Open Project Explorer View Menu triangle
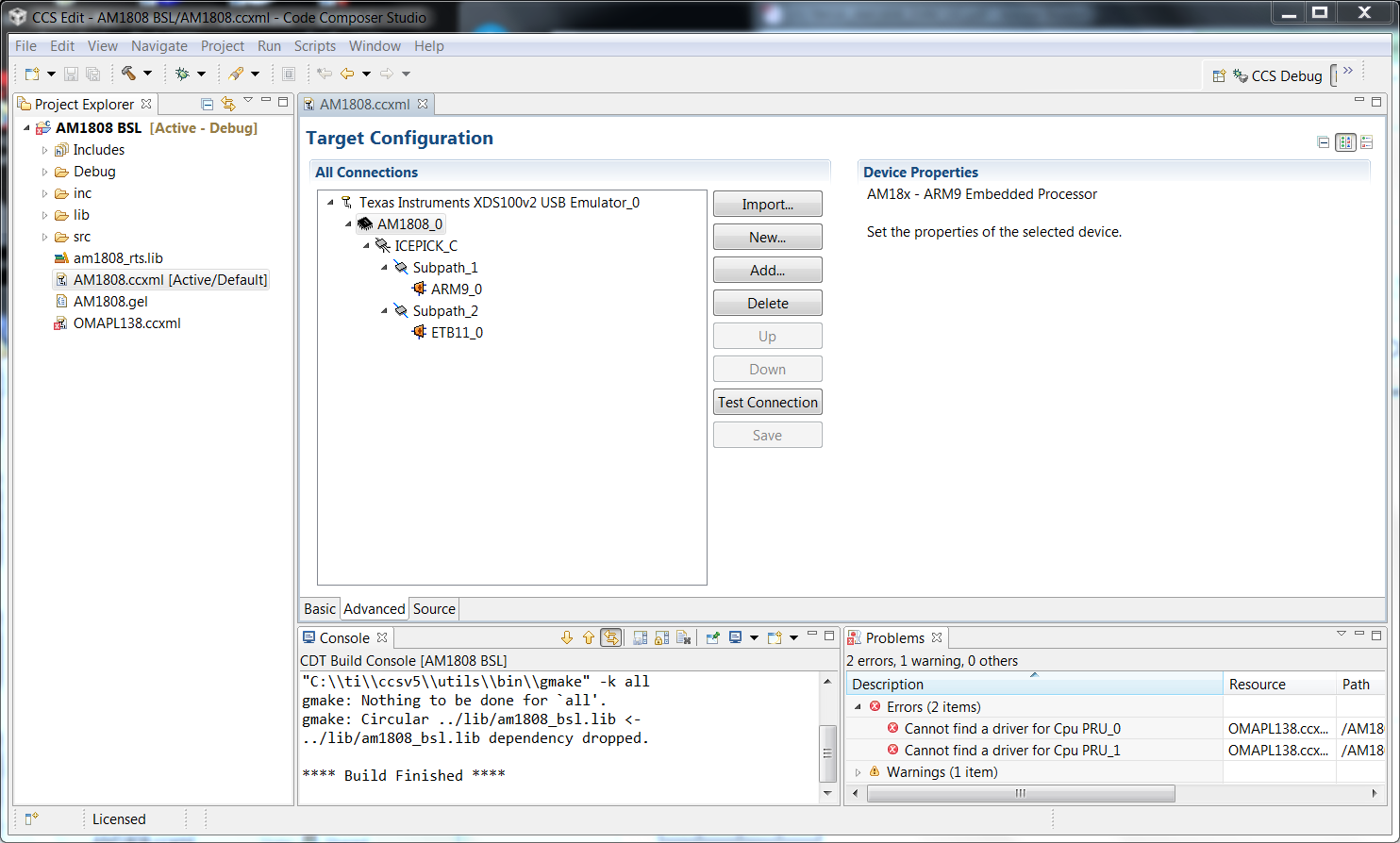 tap(248, 100)
